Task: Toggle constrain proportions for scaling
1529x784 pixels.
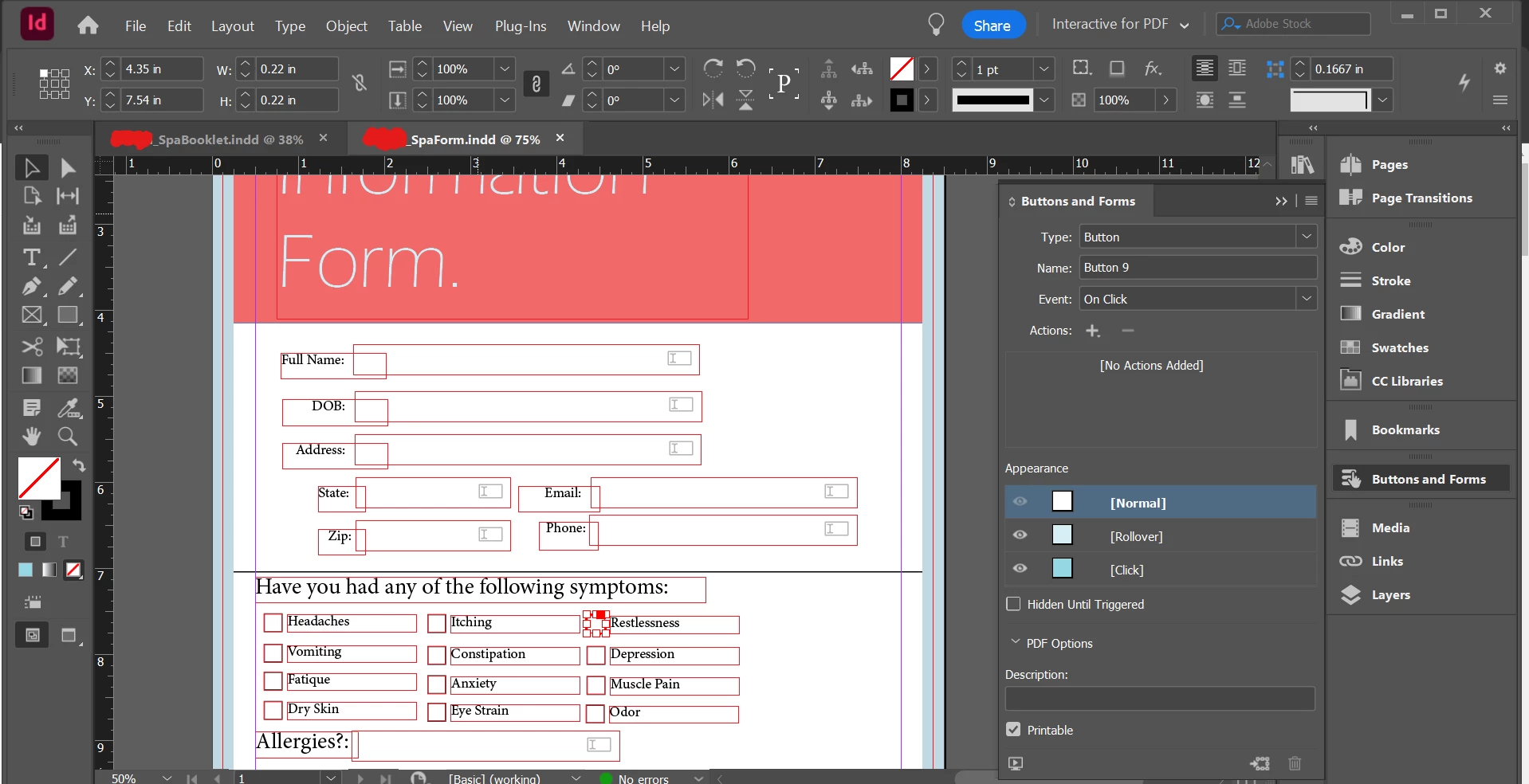Action: [537, 84]
